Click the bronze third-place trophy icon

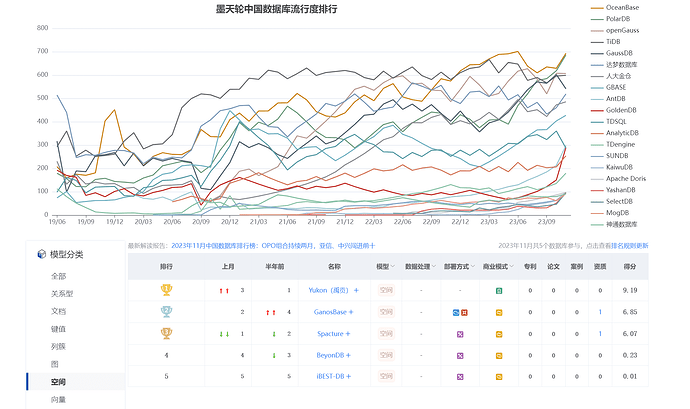point(166,333)
